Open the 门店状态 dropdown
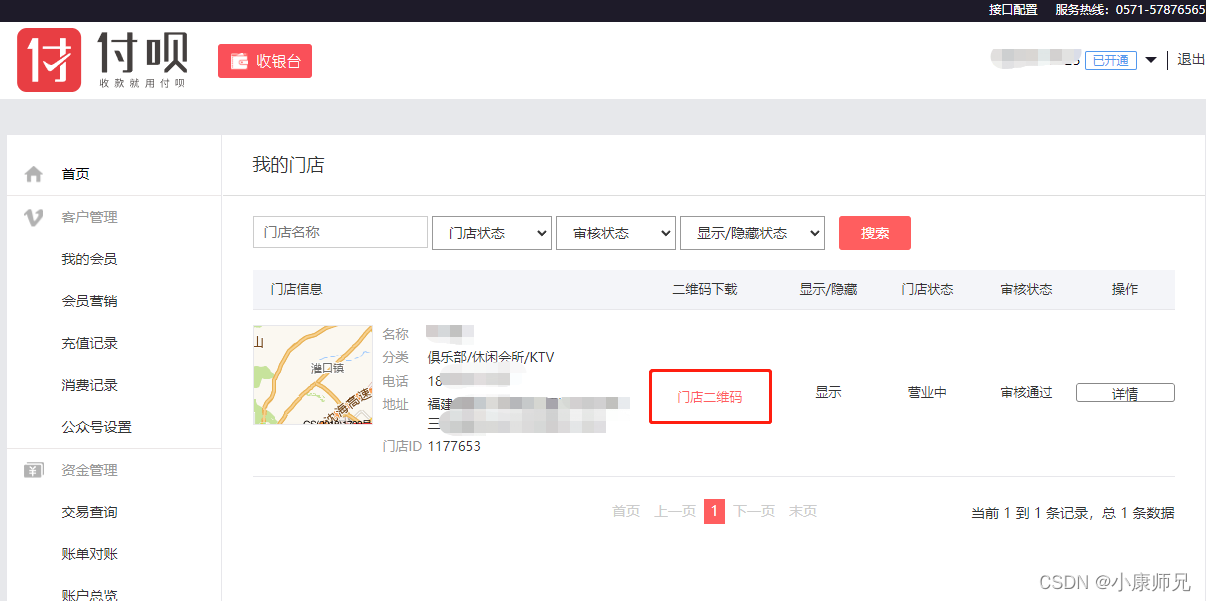1206x601 pixels. (x=491, y=232)
